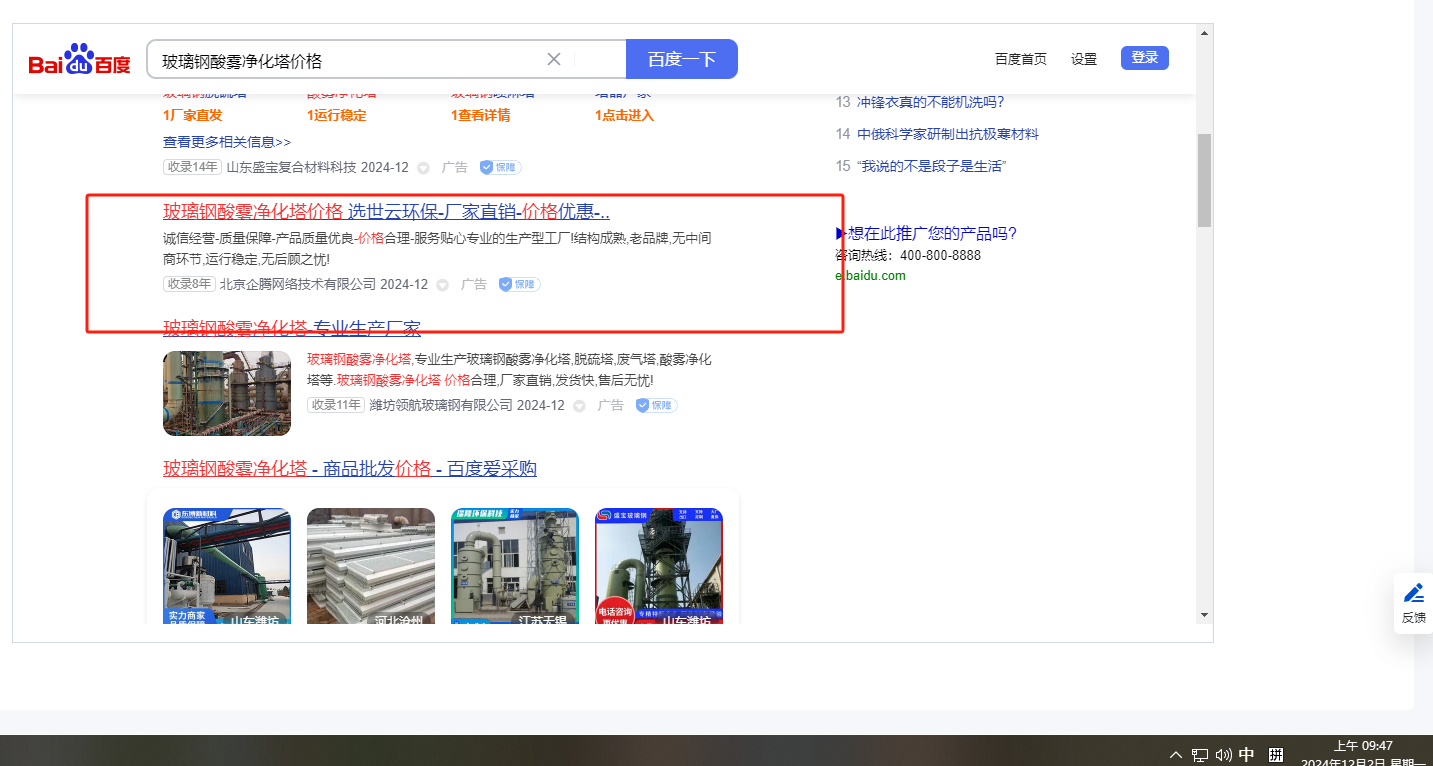The image size is (1433, 766).
Task: Click the page scrollbar down arrow
Action: coord(1204,615)
